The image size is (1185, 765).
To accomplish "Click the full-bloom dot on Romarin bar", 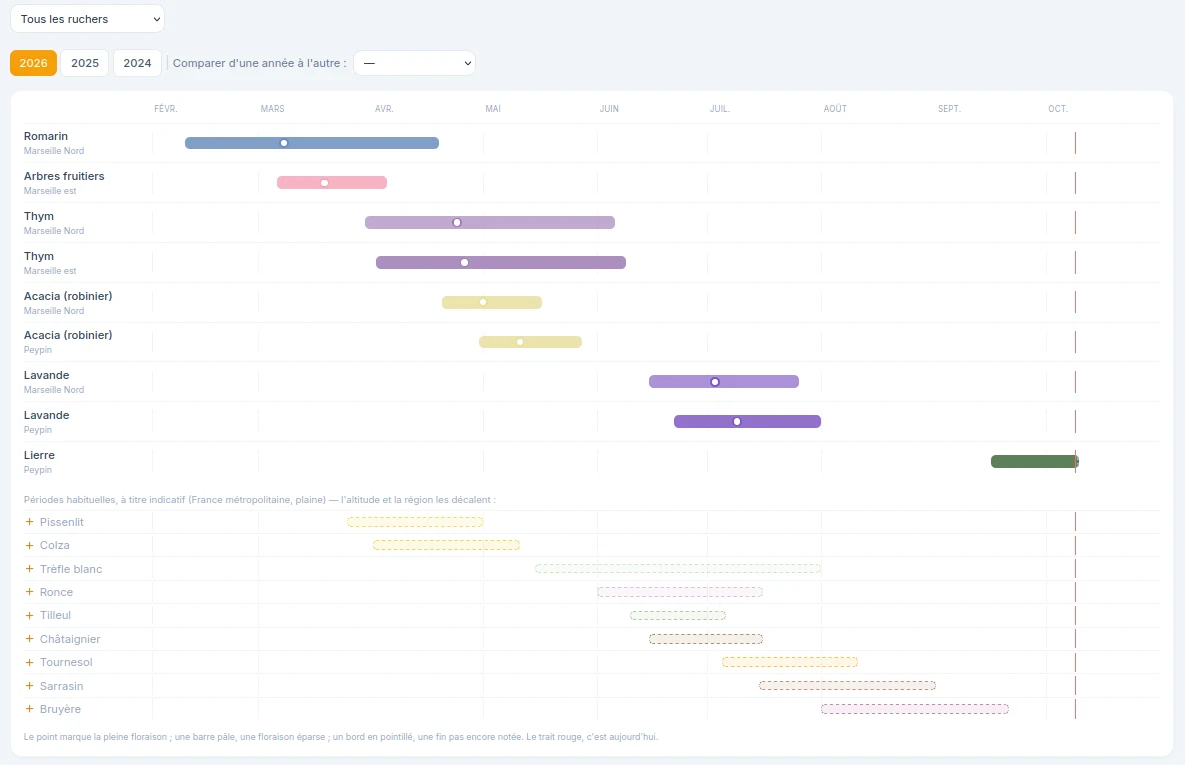I will (284, 143).
